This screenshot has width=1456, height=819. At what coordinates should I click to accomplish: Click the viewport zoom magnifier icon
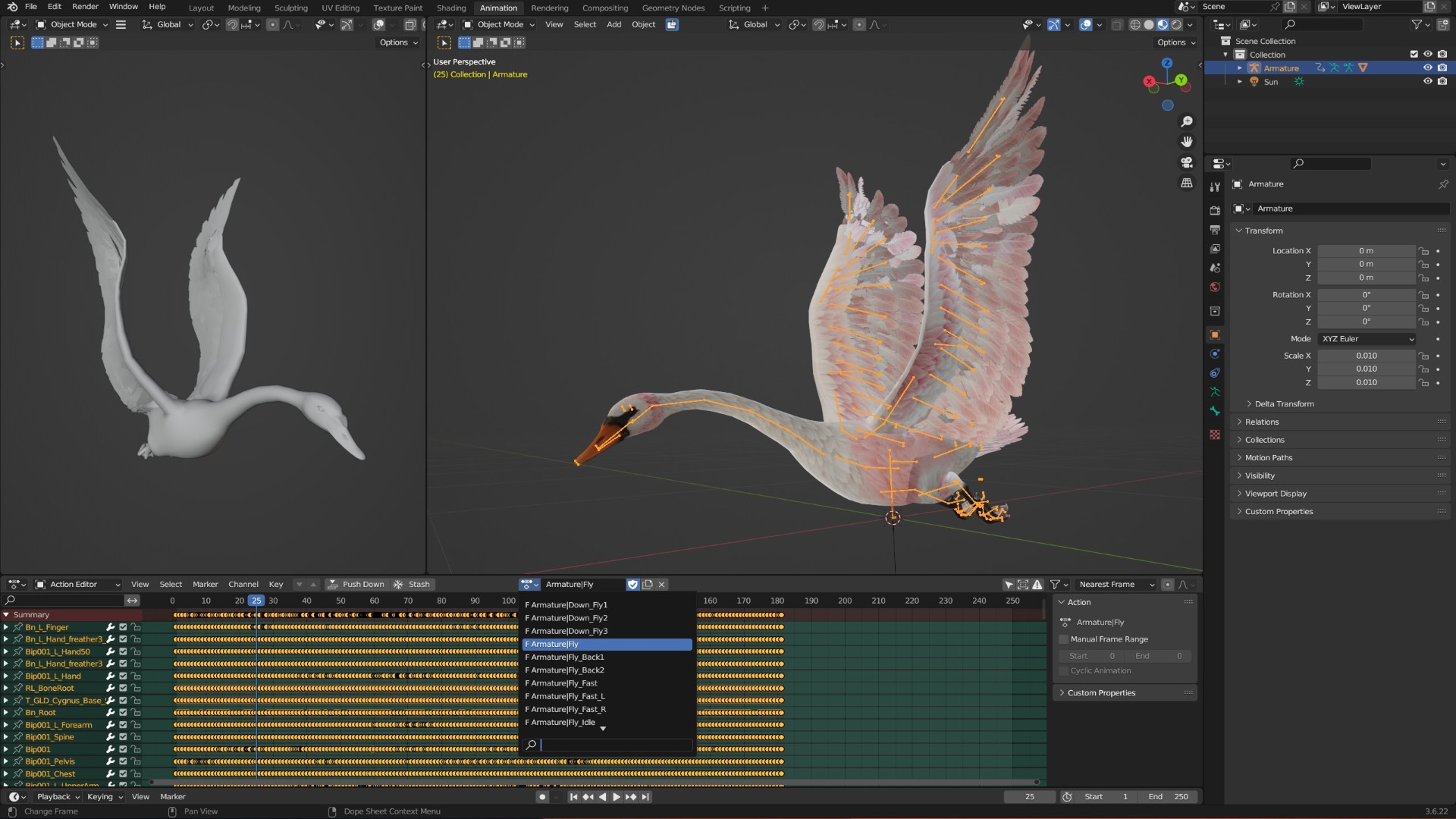pyautogui.click(x=1187, y=121)
